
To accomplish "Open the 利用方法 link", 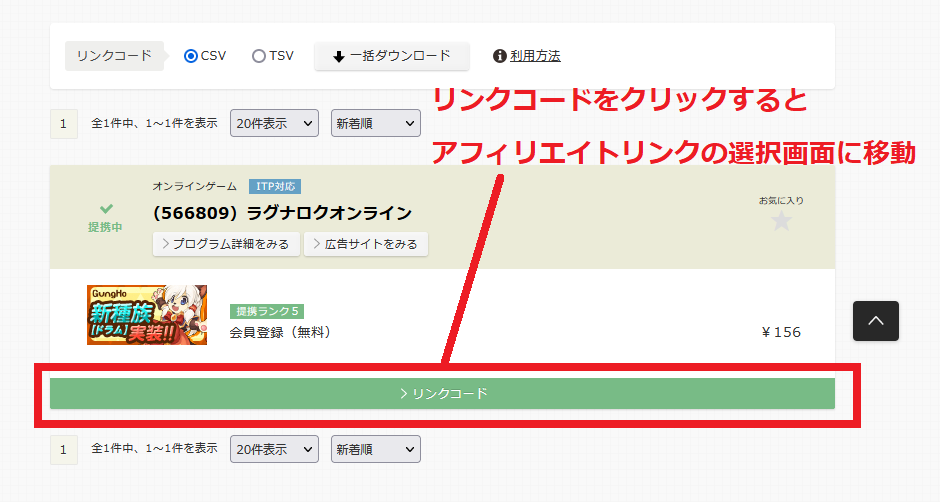I will point(535,56).
